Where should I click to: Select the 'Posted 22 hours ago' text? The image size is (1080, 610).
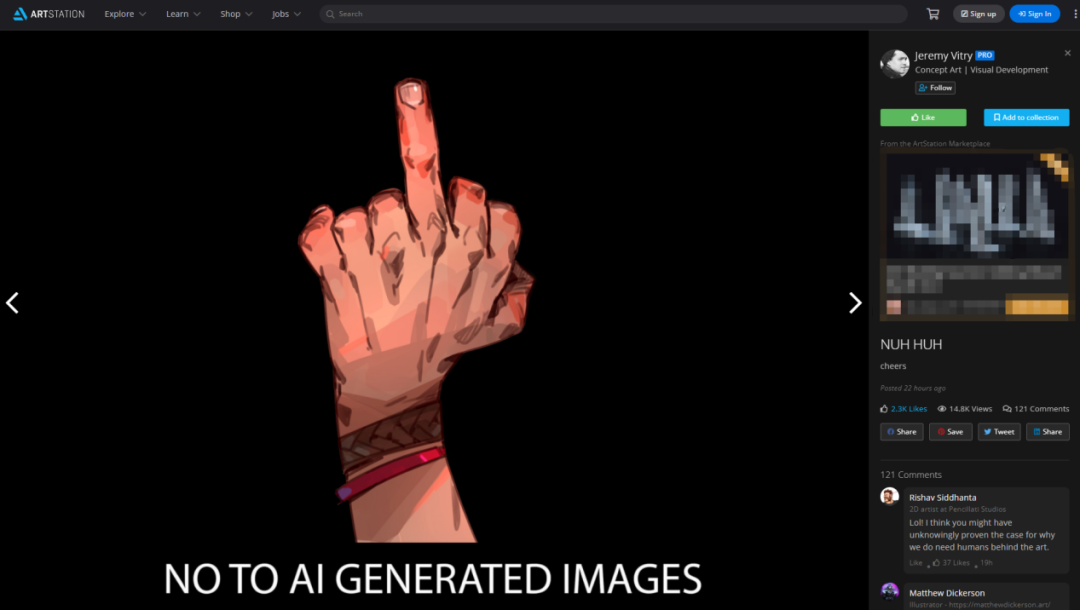[913, 388]
